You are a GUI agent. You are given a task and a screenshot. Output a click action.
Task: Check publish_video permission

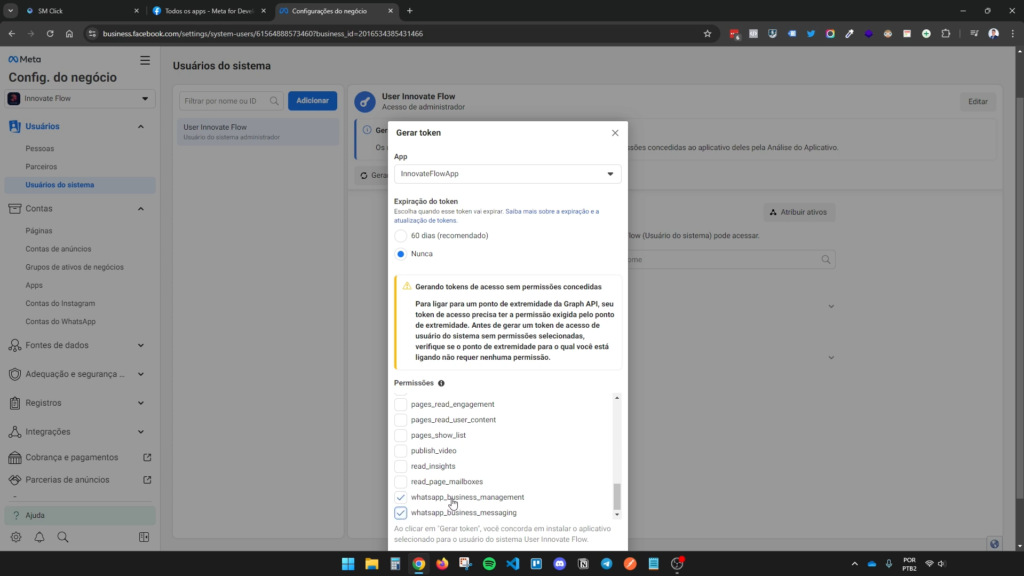pos(400,451)
